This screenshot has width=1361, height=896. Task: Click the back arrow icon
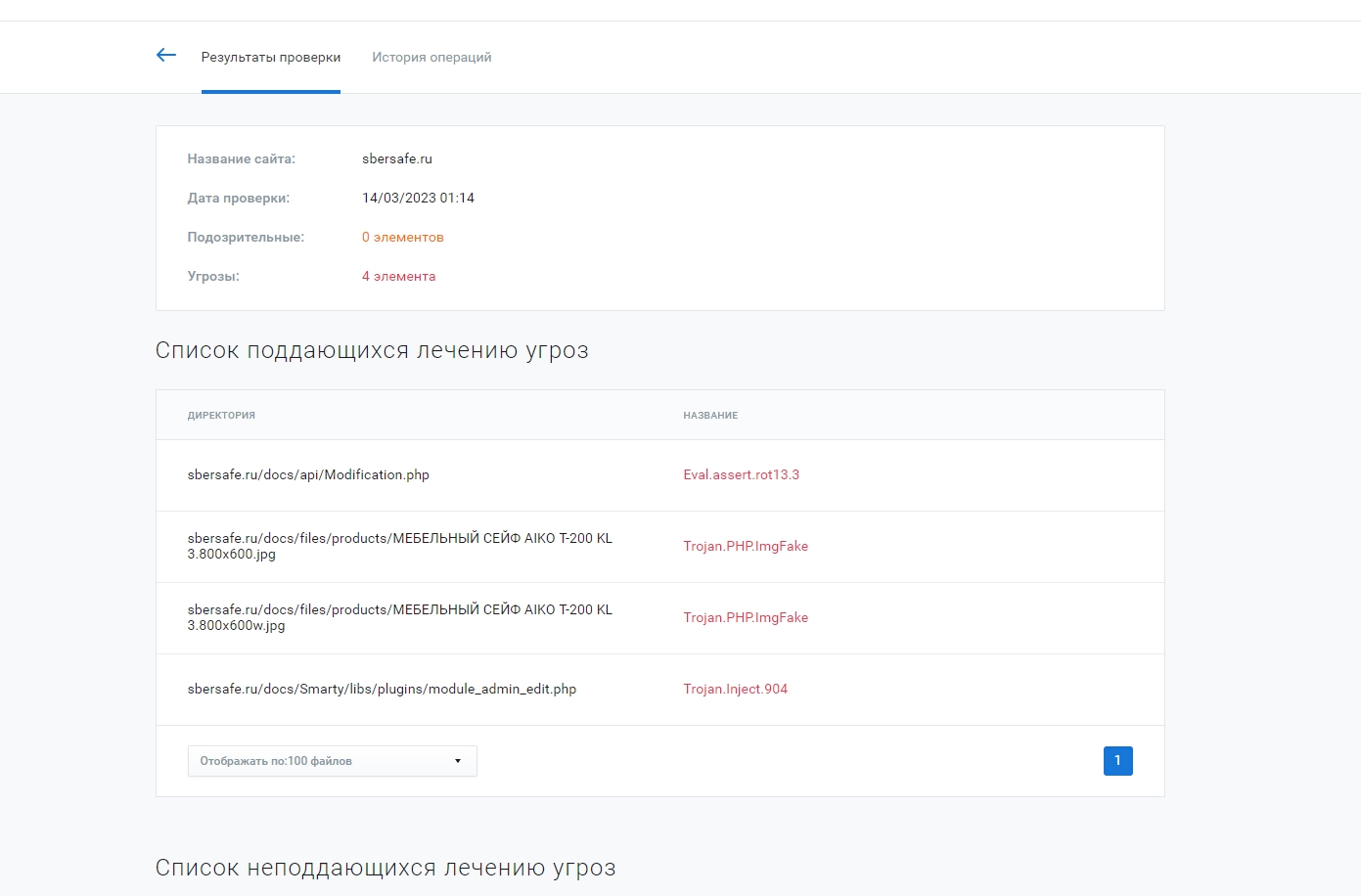166,56
